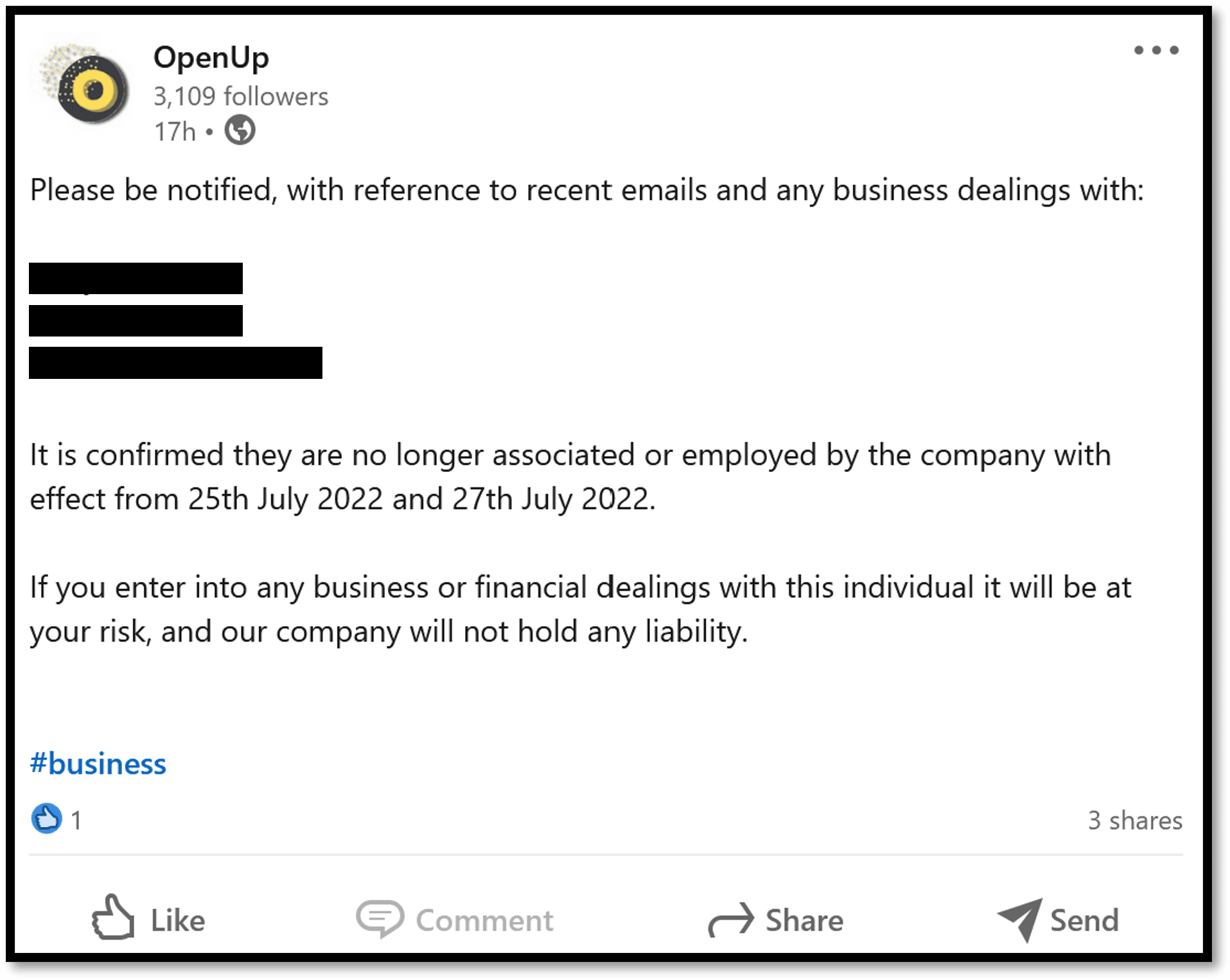Click the 3,109 followers text
Screen dimensions: 1230x980
(240, 96)
